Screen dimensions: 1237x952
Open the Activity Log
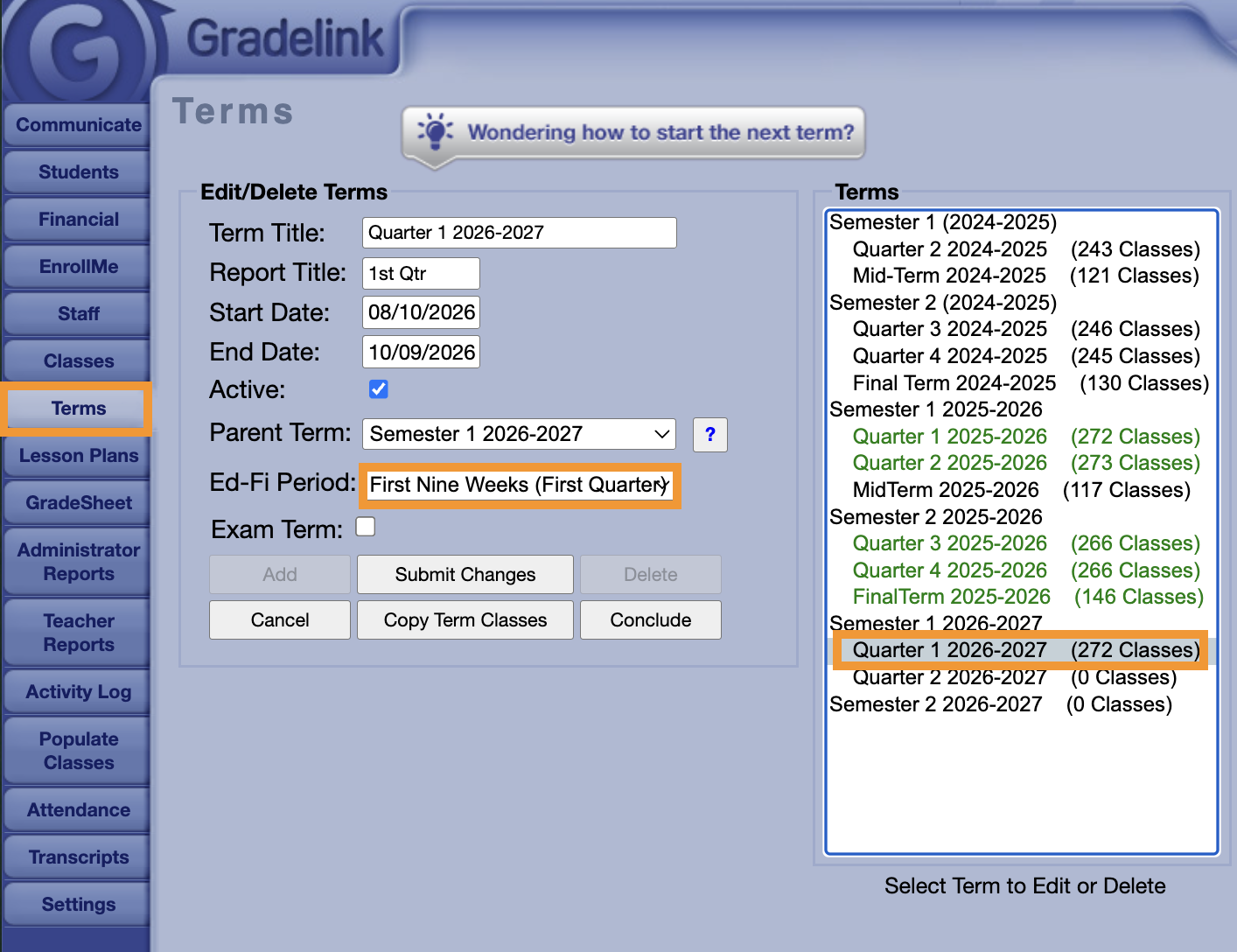click(78, 692)
